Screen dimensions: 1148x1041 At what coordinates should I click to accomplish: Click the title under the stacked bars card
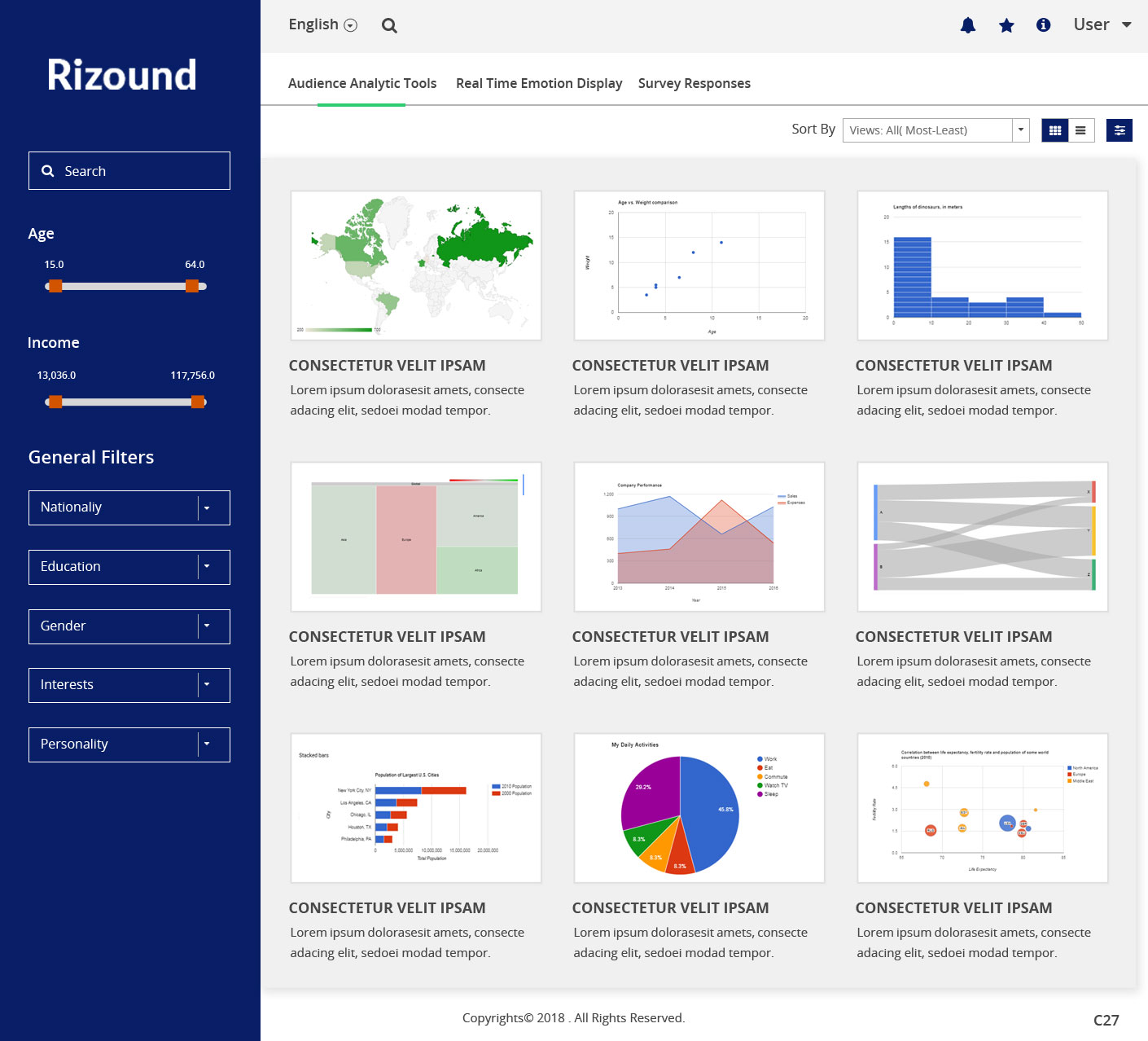387,908
